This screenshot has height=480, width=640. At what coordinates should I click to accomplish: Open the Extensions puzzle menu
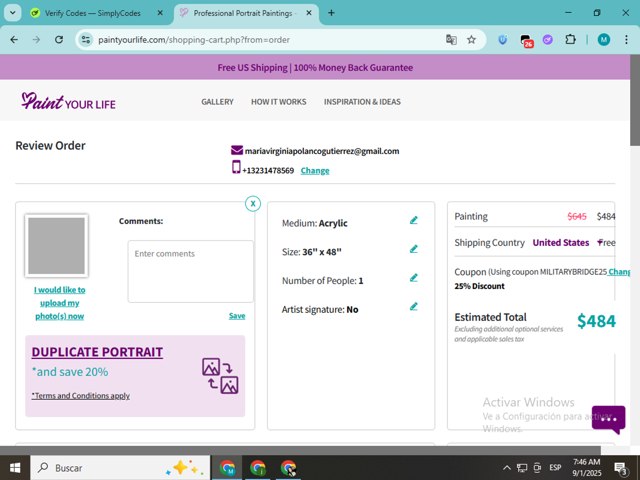[x=570, y=40]
